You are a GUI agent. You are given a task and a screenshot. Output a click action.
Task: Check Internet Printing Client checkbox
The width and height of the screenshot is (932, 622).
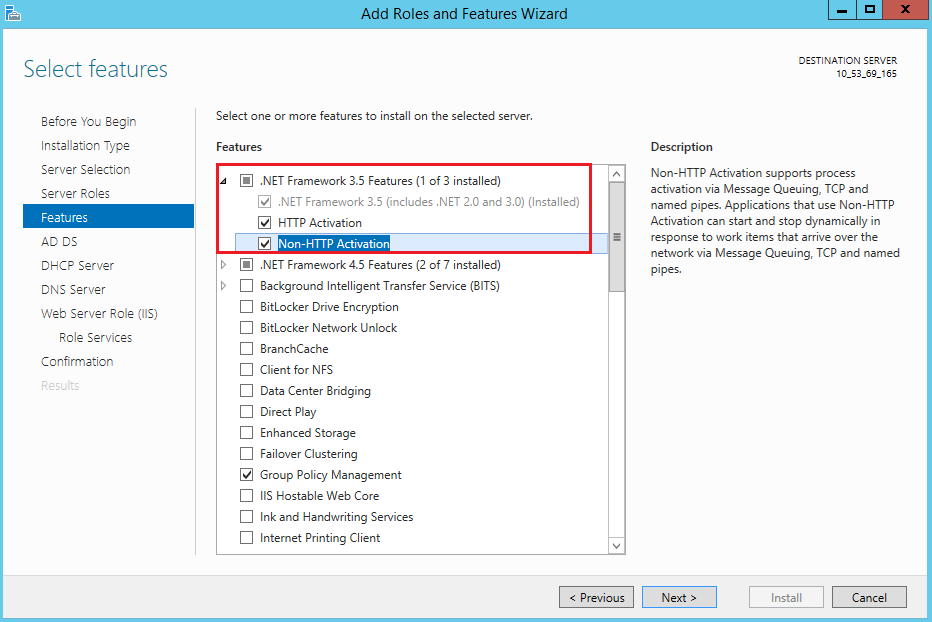pyautogui.click(x=246, y=538)
